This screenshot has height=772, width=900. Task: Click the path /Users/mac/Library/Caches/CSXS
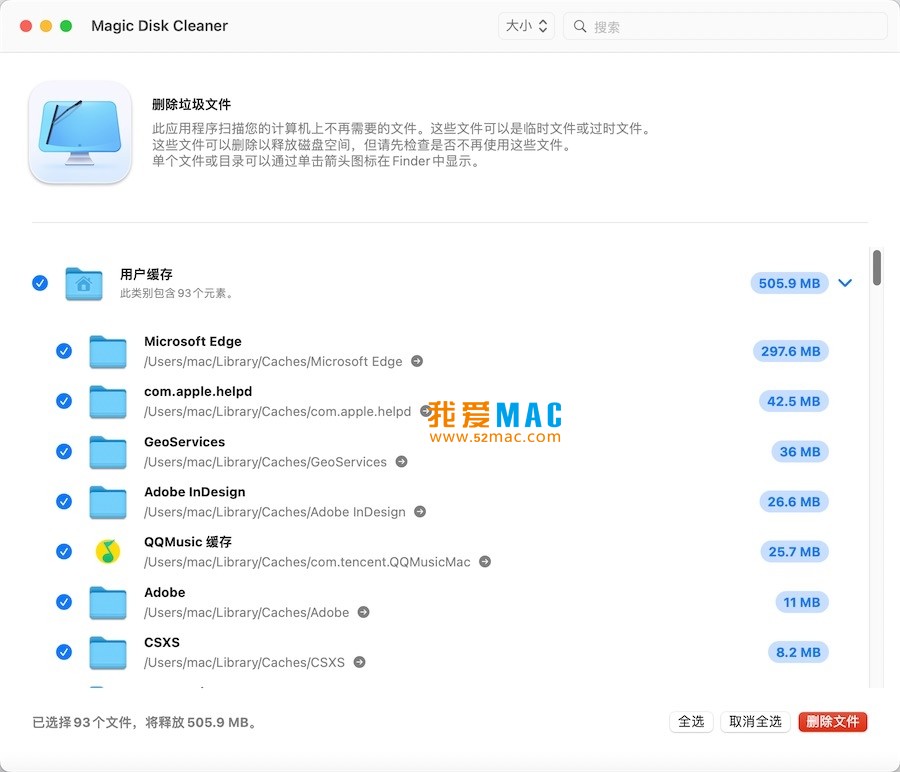245,662
